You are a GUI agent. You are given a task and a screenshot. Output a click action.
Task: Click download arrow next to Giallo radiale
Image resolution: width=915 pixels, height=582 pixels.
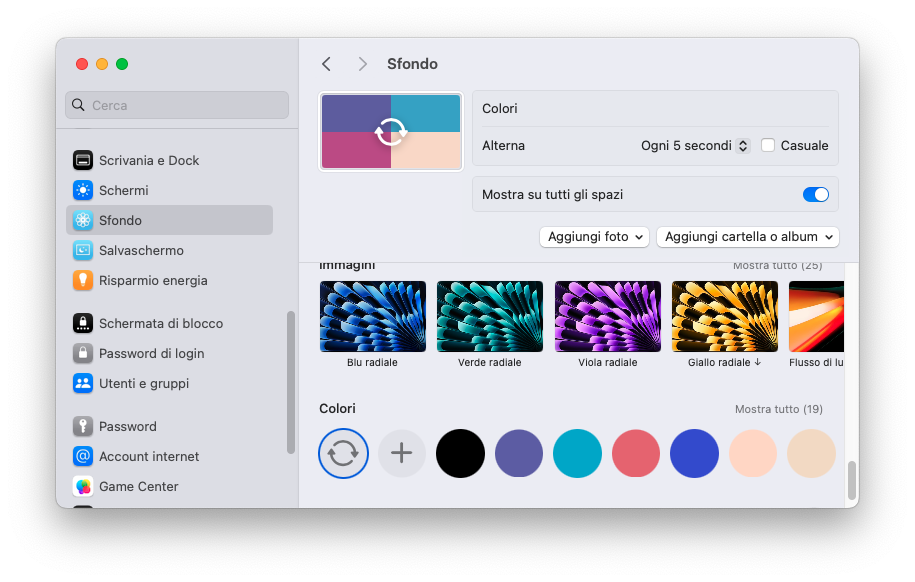(757, 362)
